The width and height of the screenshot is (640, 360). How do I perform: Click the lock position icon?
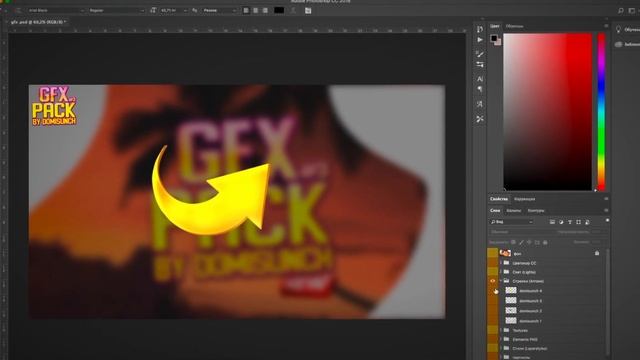pos(529,242)
